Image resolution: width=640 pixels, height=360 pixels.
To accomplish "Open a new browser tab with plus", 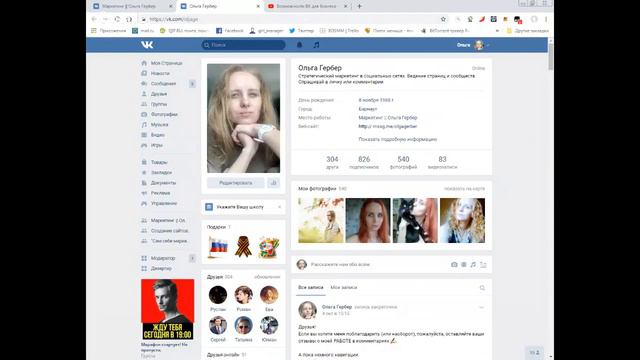I will 359,6.
